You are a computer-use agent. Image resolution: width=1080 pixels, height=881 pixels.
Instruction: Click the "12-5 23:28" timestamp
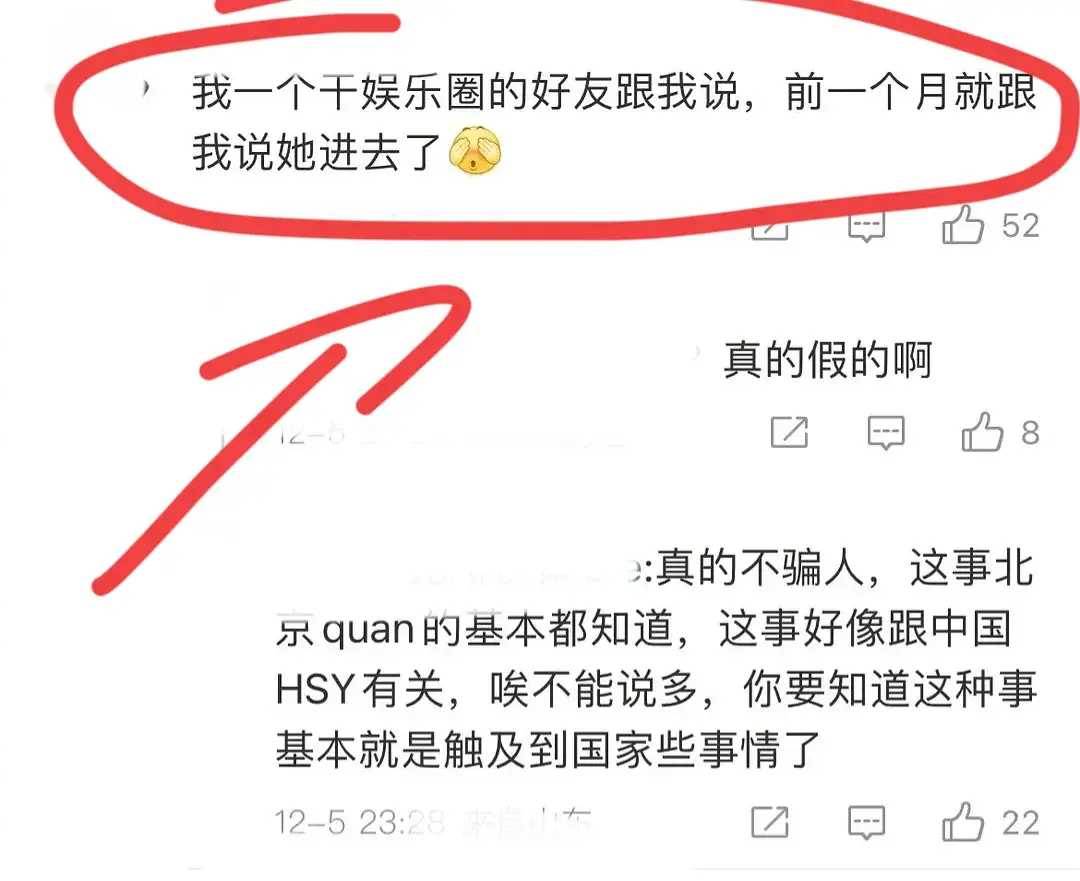(x=360, y=822)
